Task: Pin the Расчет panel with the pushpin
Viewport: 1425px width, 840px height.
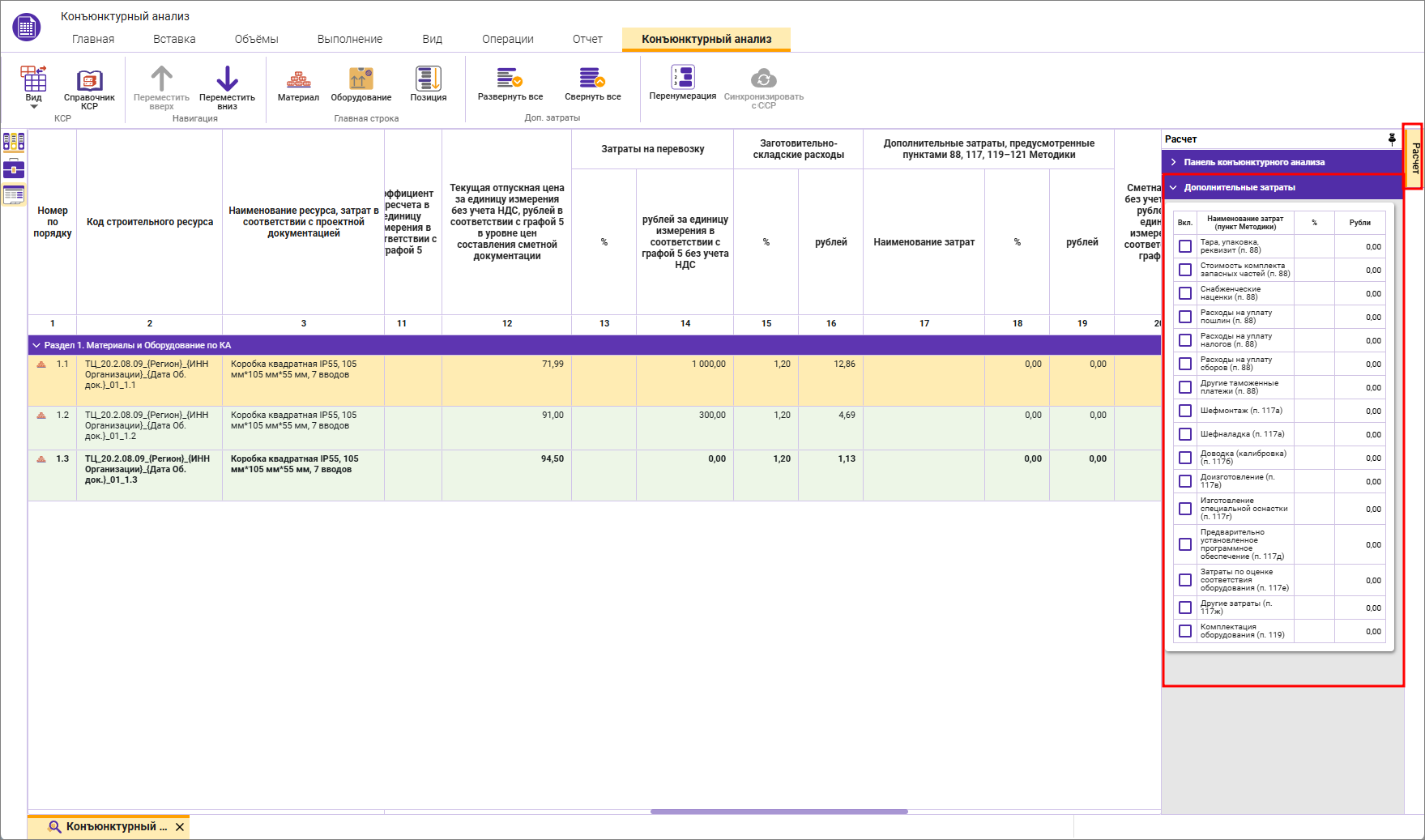Action: click(x=1392, y=139)
